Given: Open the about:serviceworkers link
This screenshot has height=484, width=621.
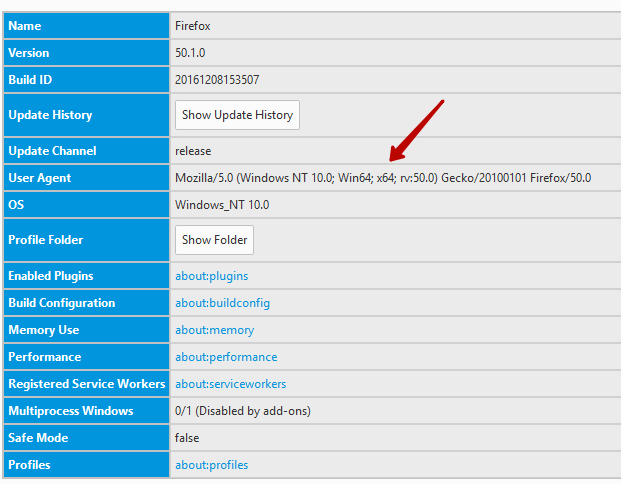Looking at the screenshot, I should (230, 384).
